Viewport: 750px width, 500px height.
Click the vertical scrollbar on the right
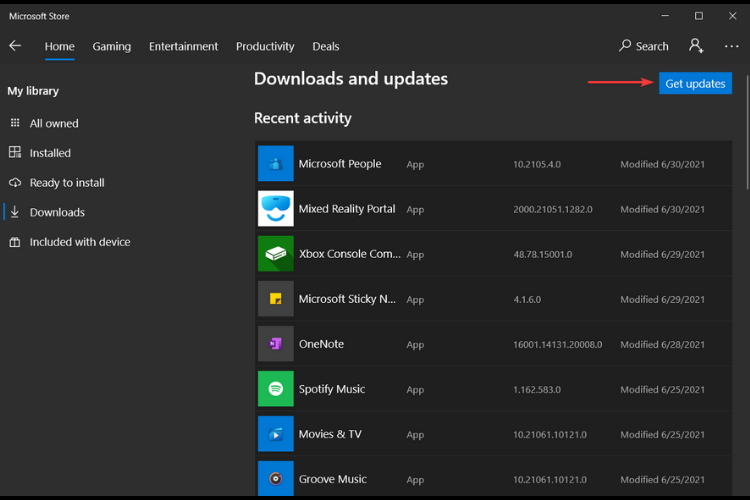point(746,130)
